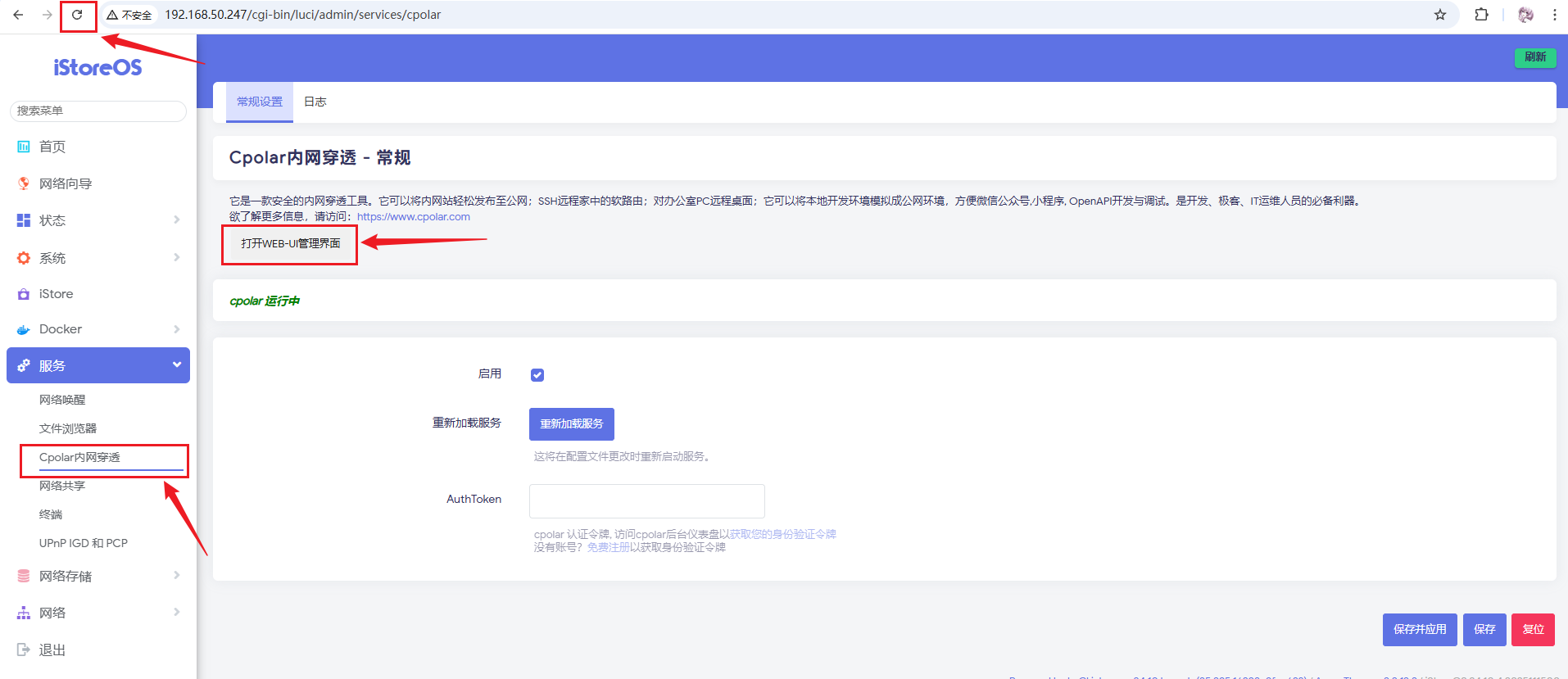The image size is (1568, 679).
Task: Toggle the 启用 enable checkbox
Action: tap(537, 375)
